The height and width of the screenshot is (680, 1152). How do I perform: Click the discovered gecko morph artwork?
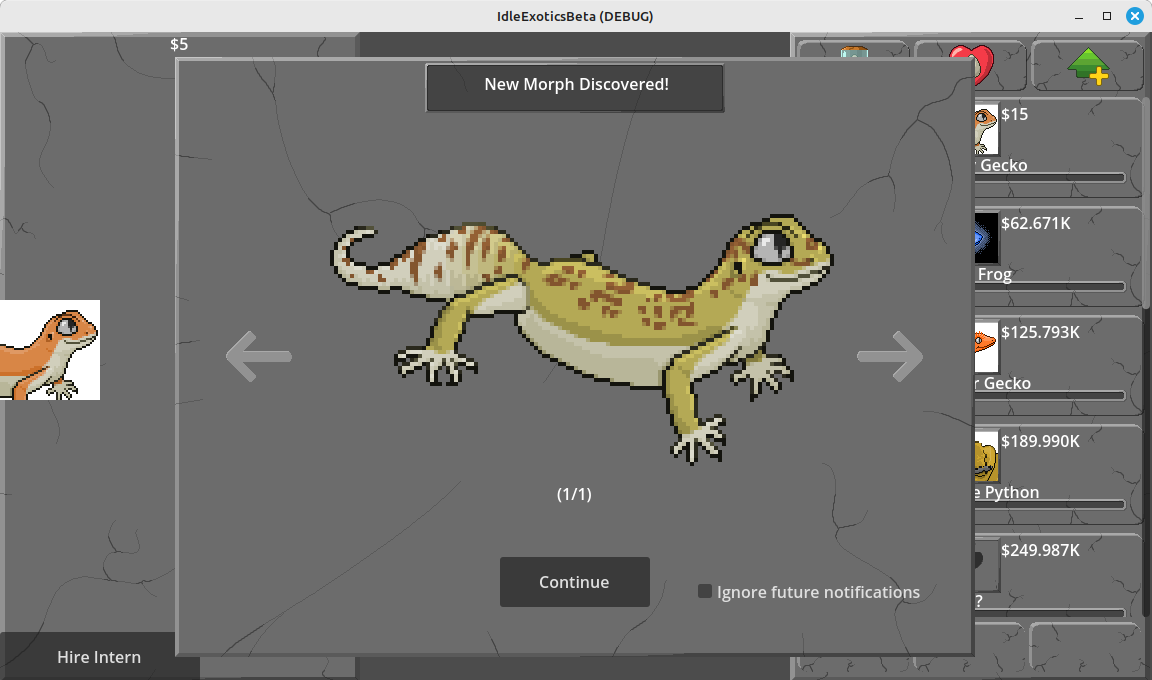point(580,330)
